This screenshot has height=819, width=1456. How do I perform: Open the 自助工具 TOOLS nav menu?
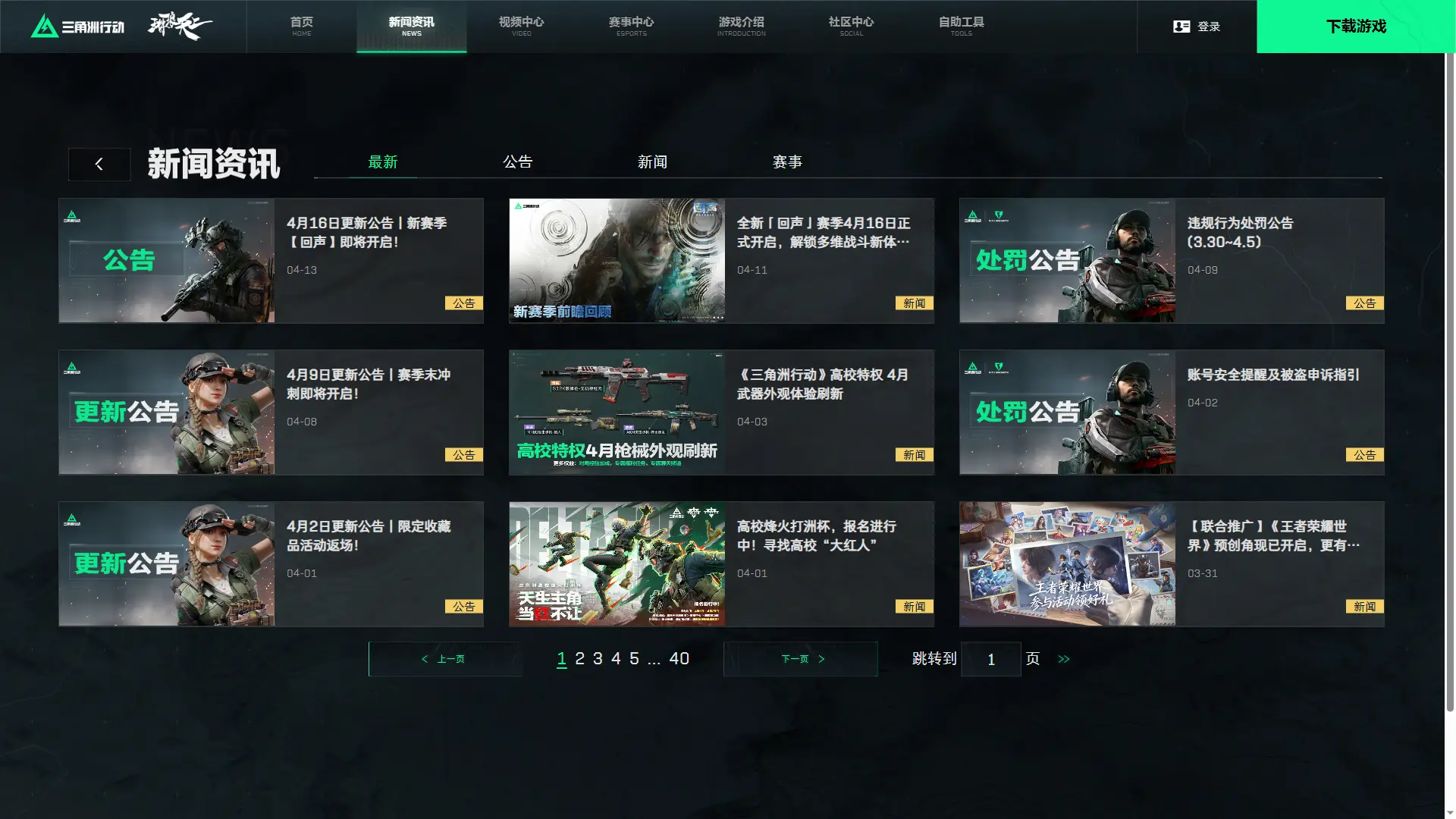click(x=961, y=27)
